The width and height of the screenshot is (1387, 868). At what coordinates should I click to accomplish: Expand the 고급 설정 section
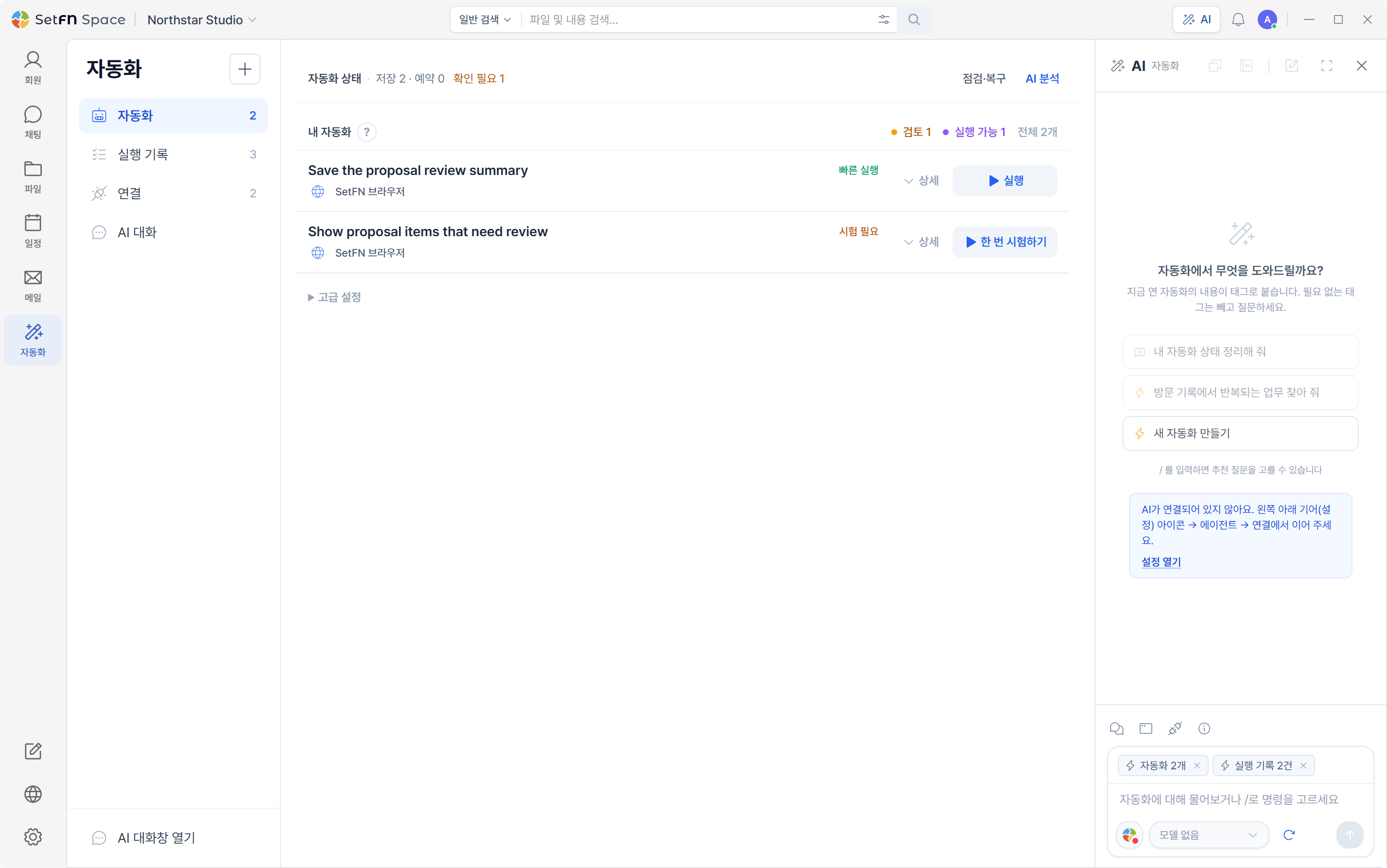[334, 297]
